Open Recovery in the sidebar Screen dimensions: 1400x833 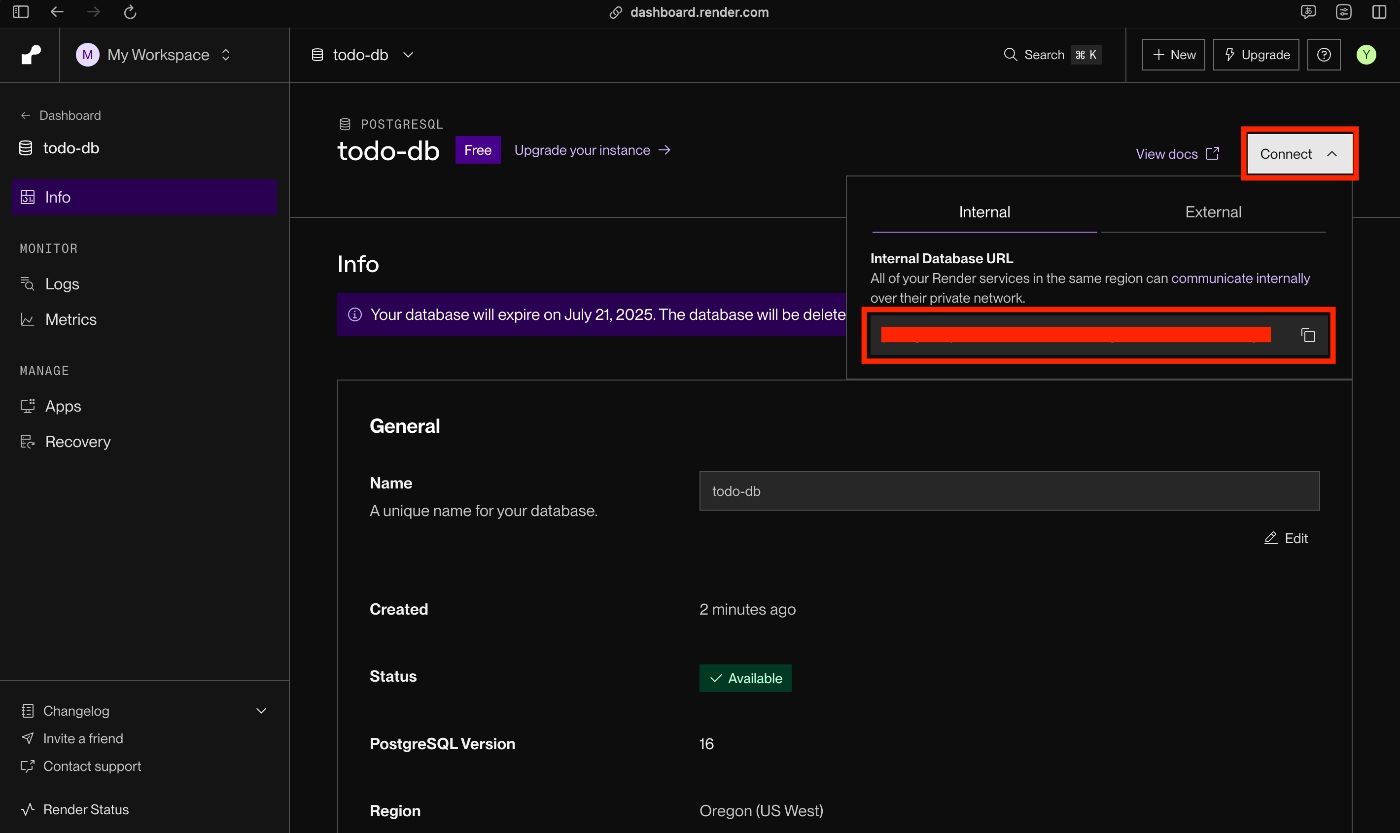pyautogui.click(x=78, y=442)
